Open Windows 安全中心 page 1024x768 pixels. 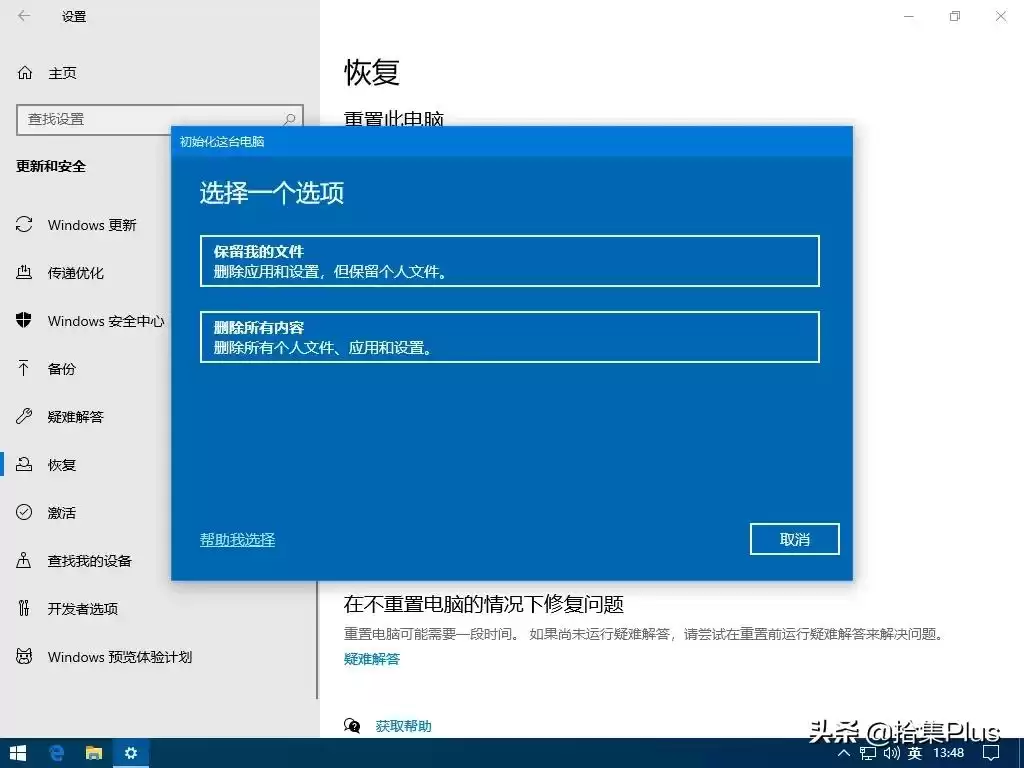tap(106, 321)
